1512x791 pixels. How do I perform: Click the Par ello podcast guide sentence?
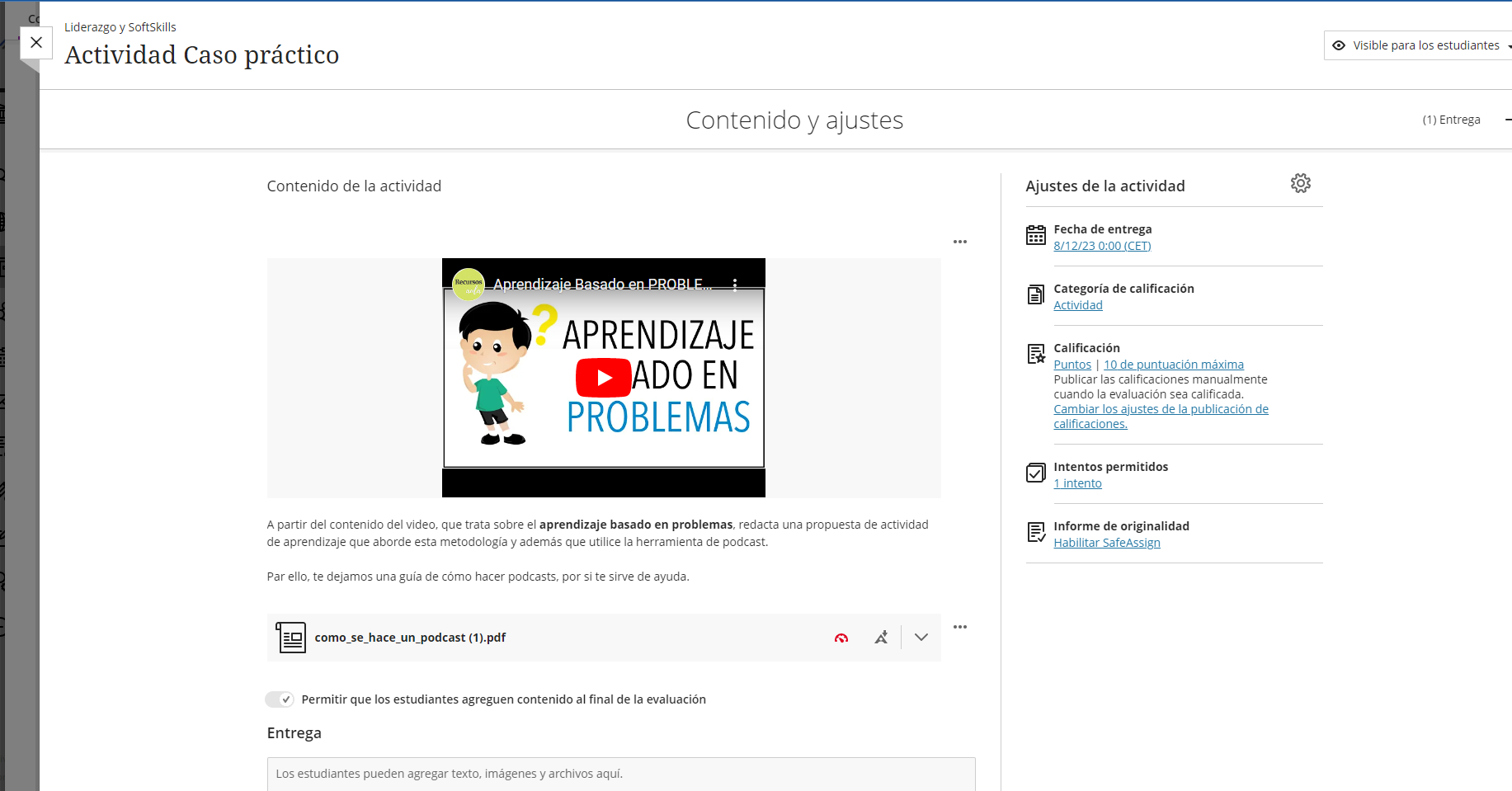tap(478, 577)
